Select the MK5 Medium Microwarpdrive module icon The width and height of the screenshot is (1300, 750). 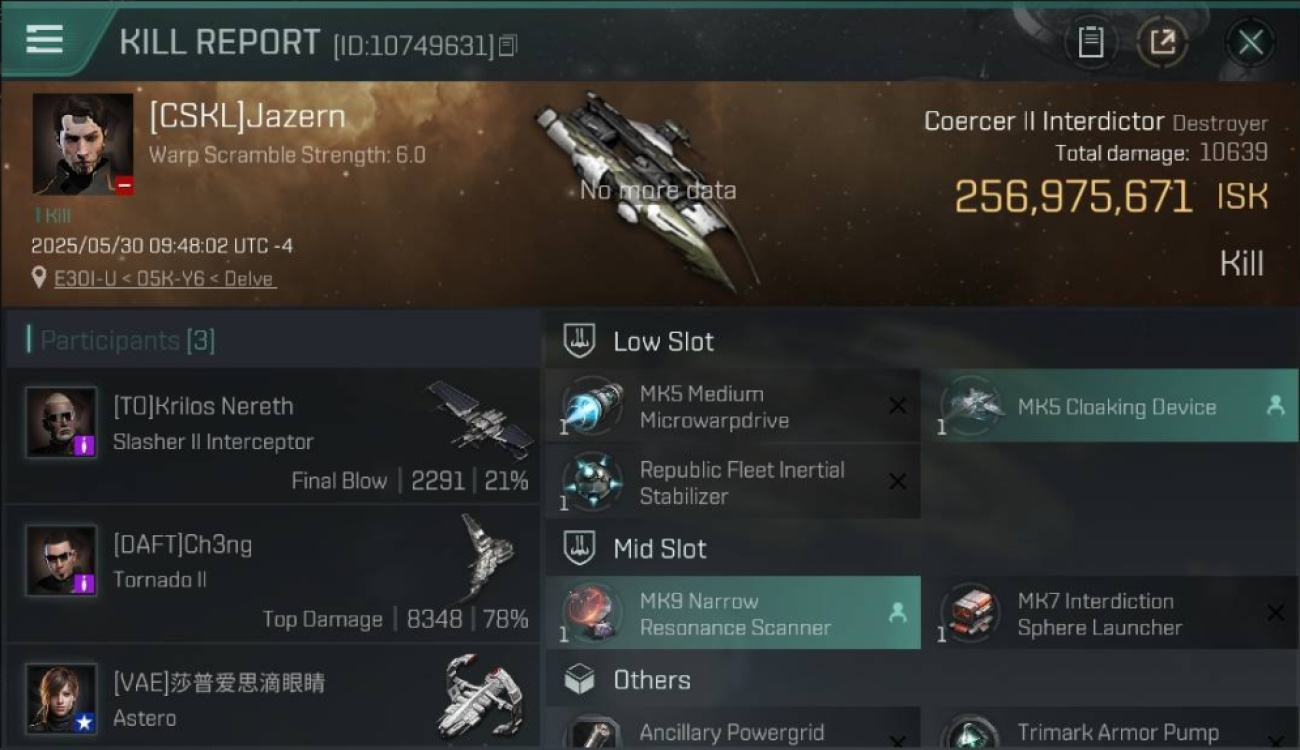pyautogui.click(x=593, y=407)
